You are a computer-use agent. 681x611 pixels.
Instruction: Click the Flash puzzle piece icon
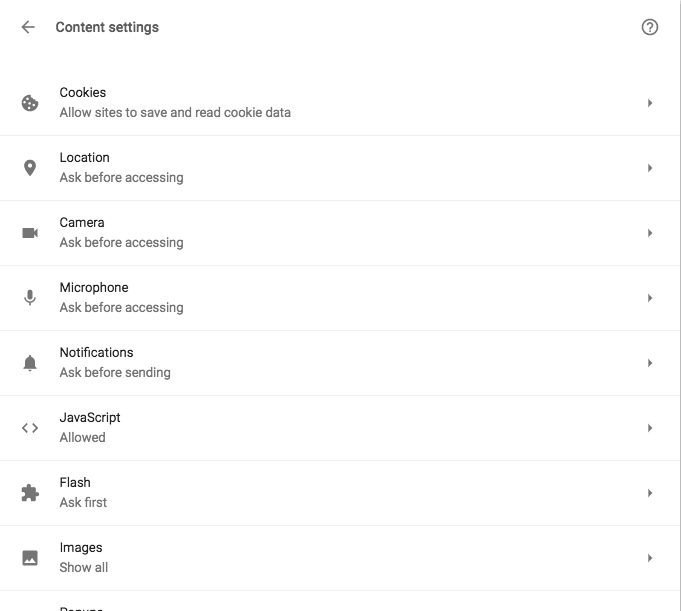pos(30,493)
